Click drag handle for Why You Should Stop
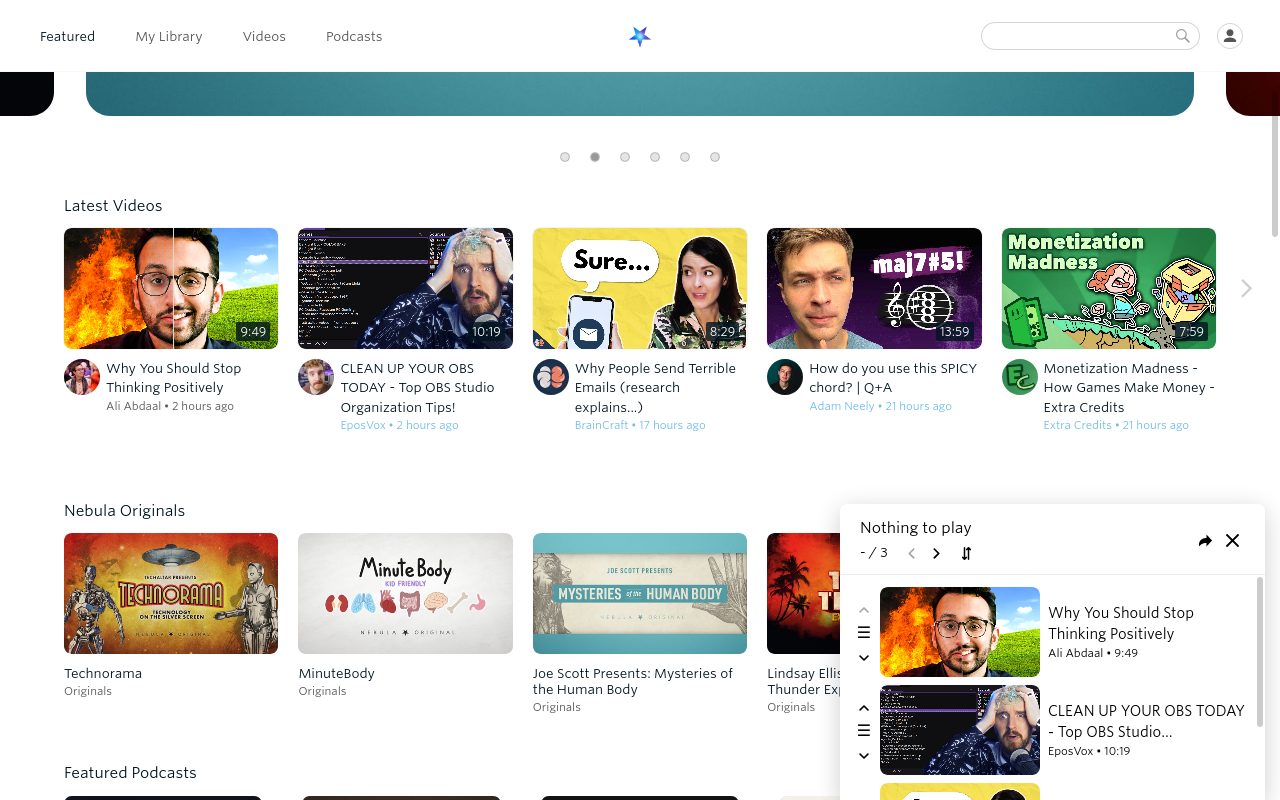The width and height of the screenshot is (1280, 800). pyautogui.click(x=864, y=632)
